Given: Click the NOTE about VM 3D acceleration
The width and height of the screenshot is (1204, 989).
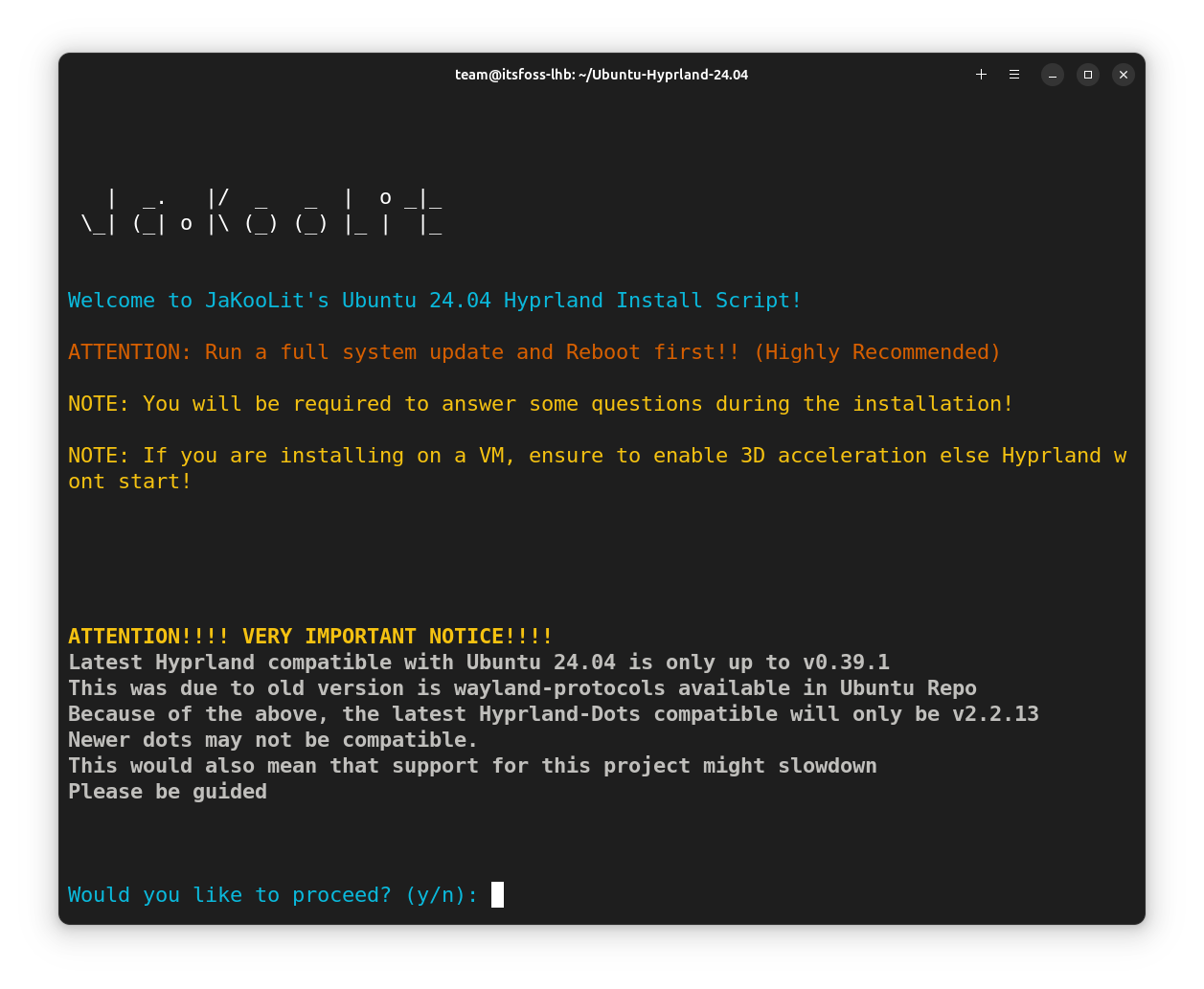Looking at the screenshot, I should [x=597, y=455].
